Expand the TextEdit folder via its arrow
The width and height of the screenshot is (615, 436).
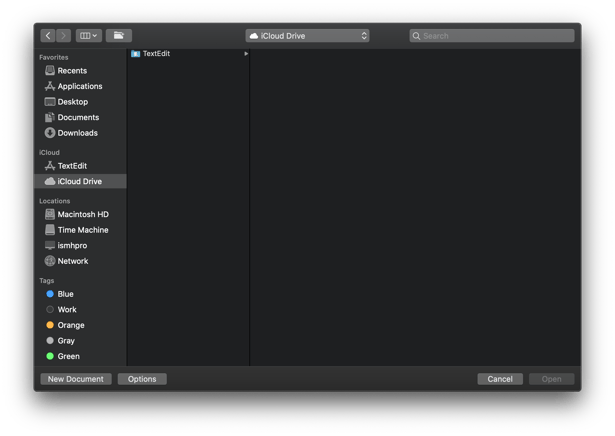[x=246, y=53]
